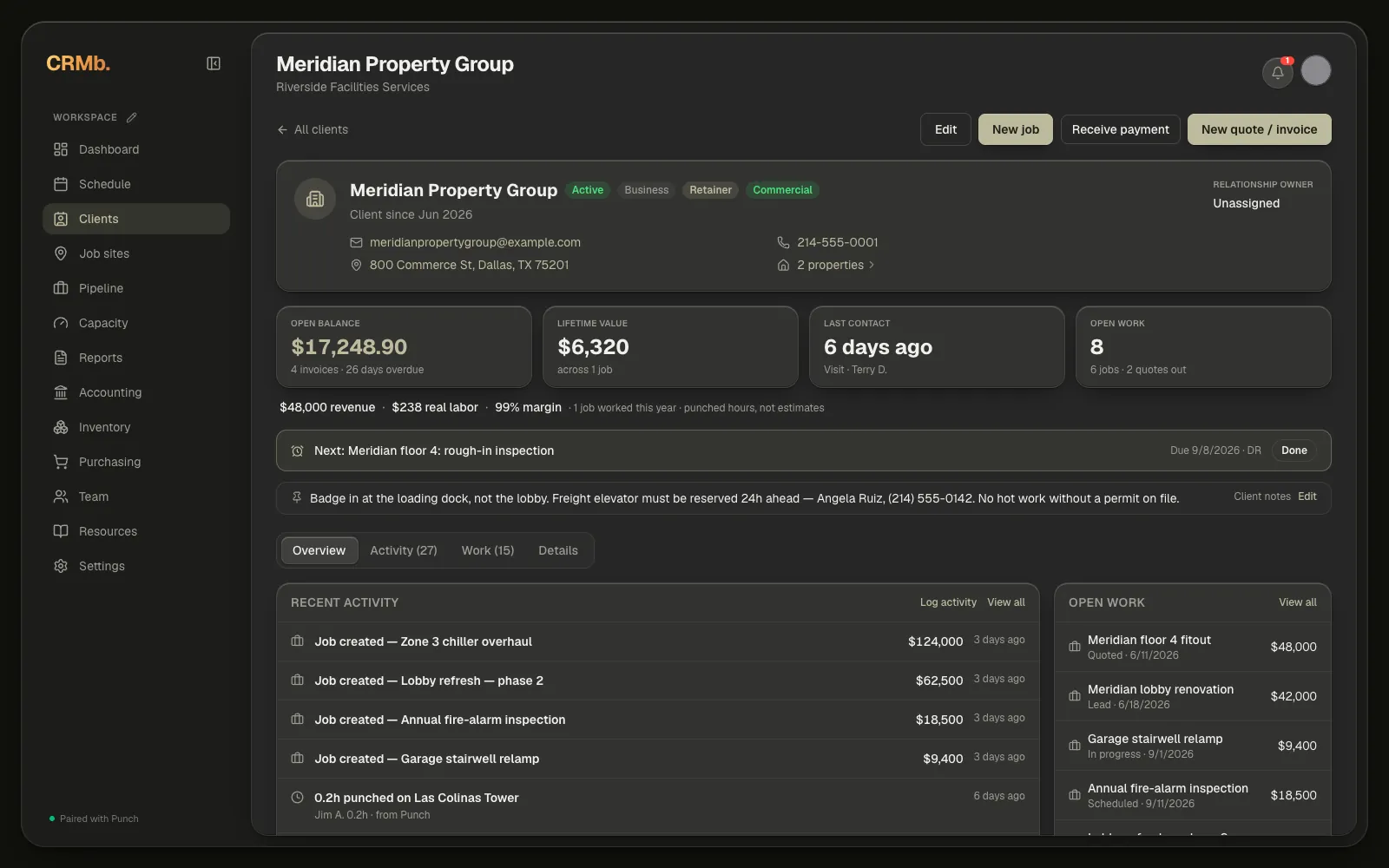The image size is (1389, 868).
Task: Switch to the Activity (27) tab
Action: click(404, 550)
